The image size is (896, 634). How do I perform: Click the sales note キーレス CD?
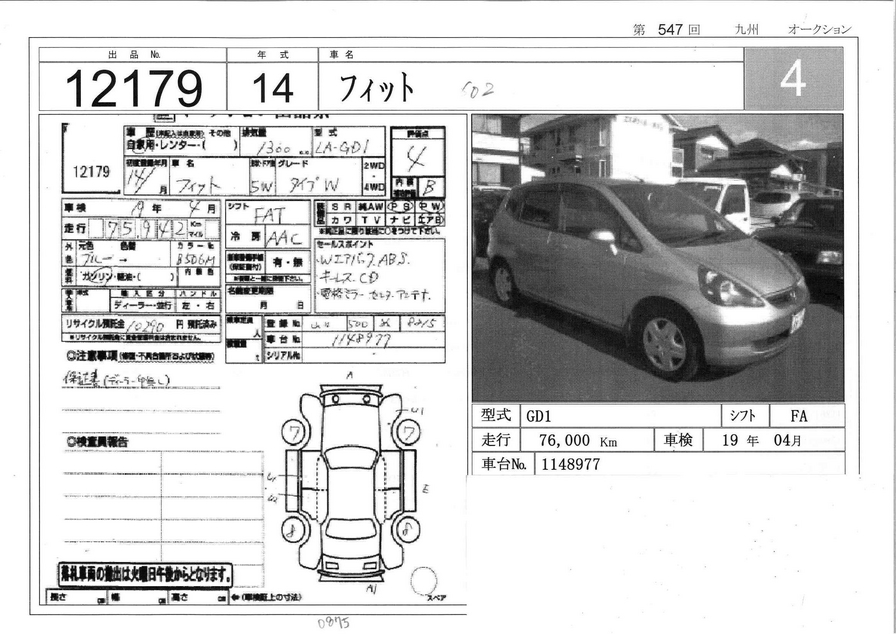[349, 278]
